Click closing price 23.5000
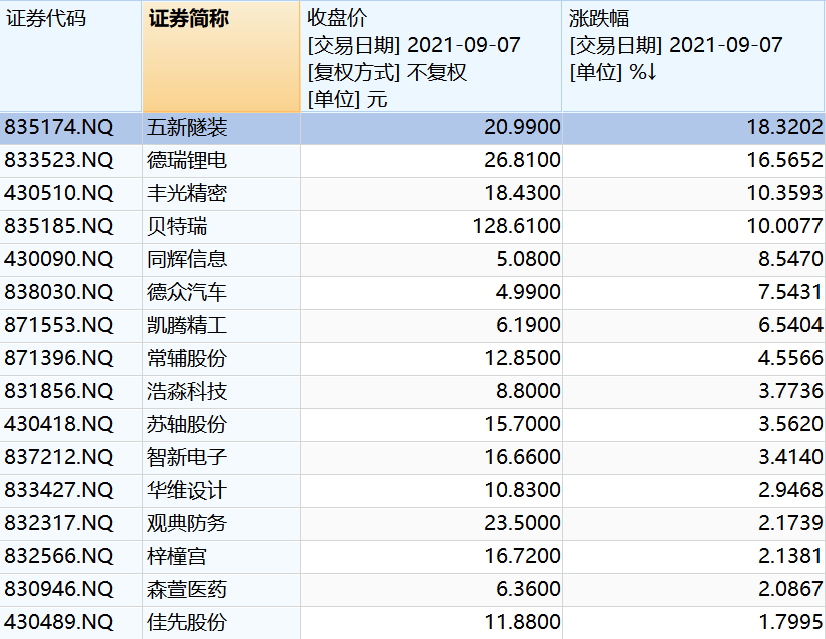This screenshot has height=639, width=826. tap(522, 523)
